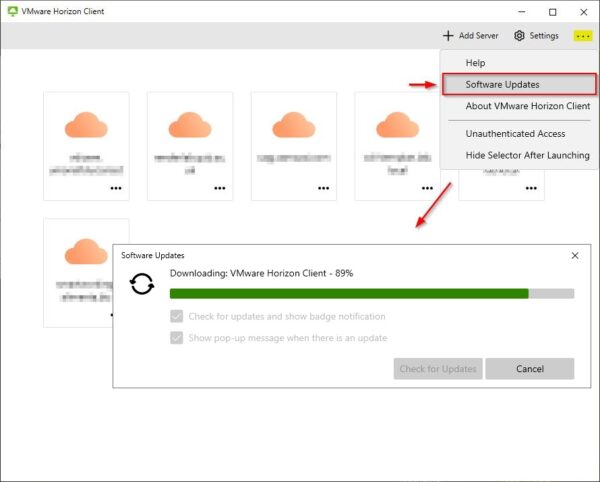Viewport: 600px width, 482px height.
Task: Select the server cloud in the bottom row
Action: click(x=86, y=251)
